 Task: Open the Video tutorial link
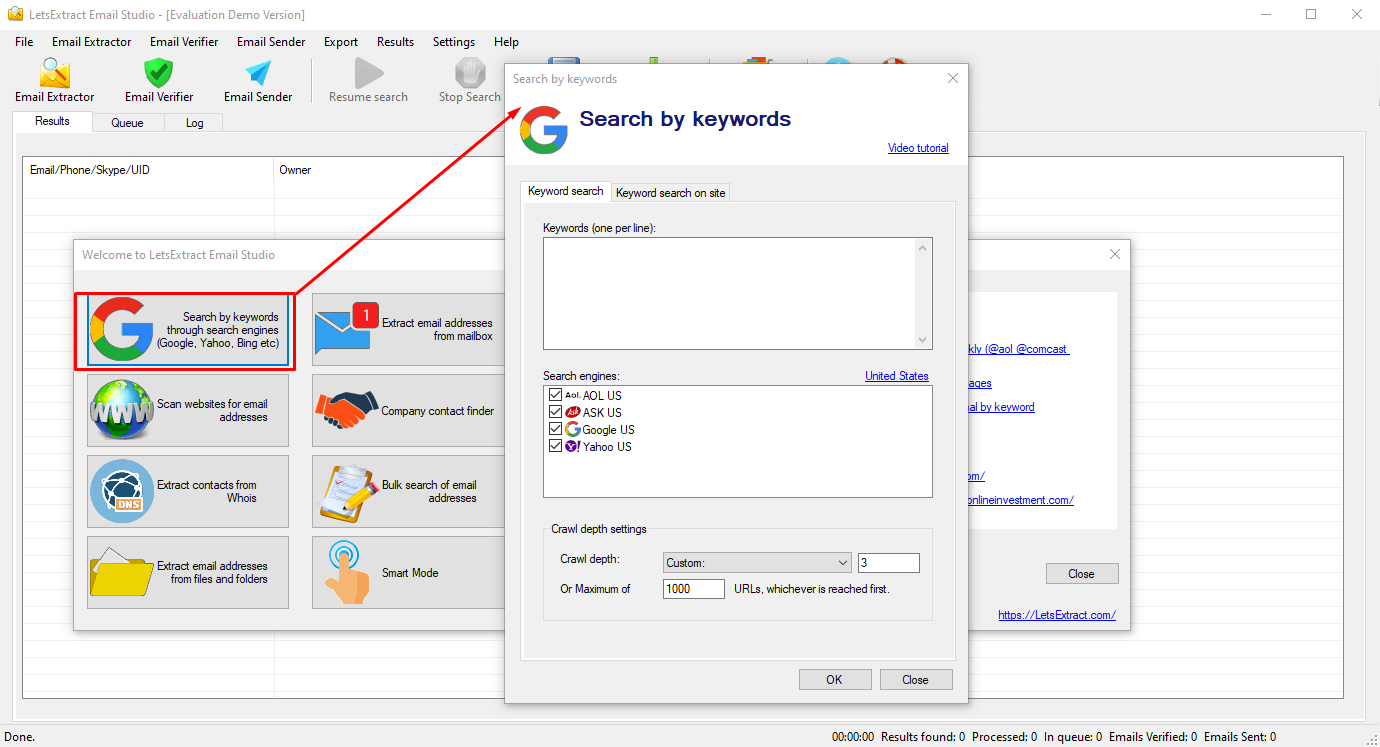918,148
